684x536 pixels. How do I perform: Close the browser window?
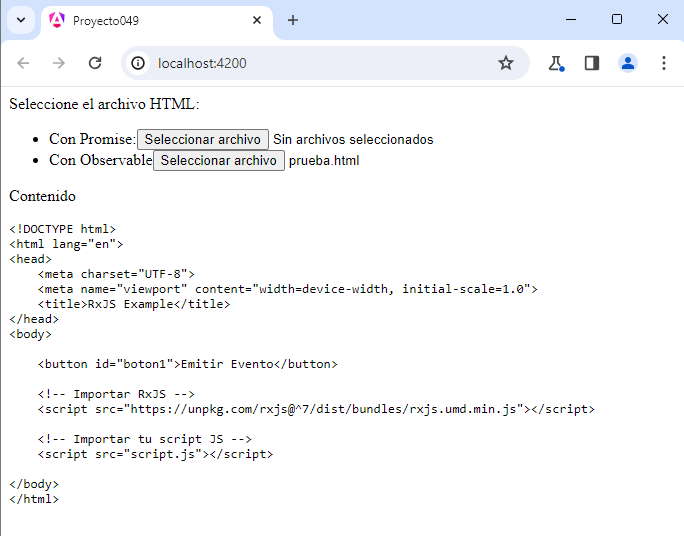(663, 19)
